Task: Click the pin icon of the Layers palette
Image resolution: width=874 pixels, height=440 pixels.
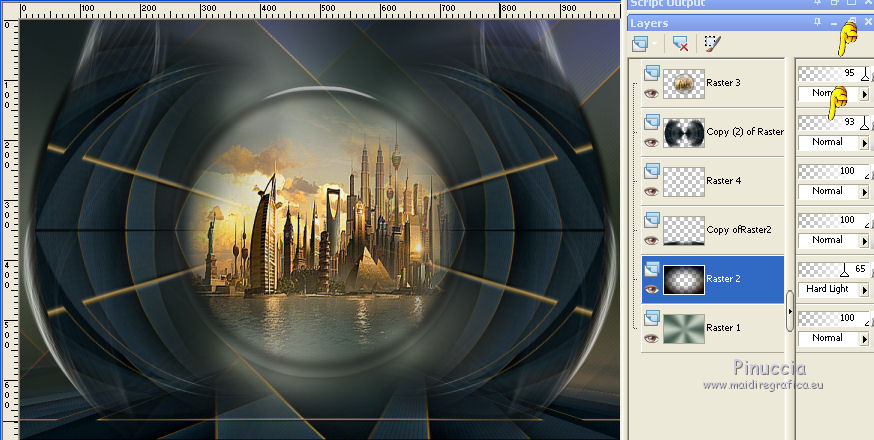Action: [818, 23]
